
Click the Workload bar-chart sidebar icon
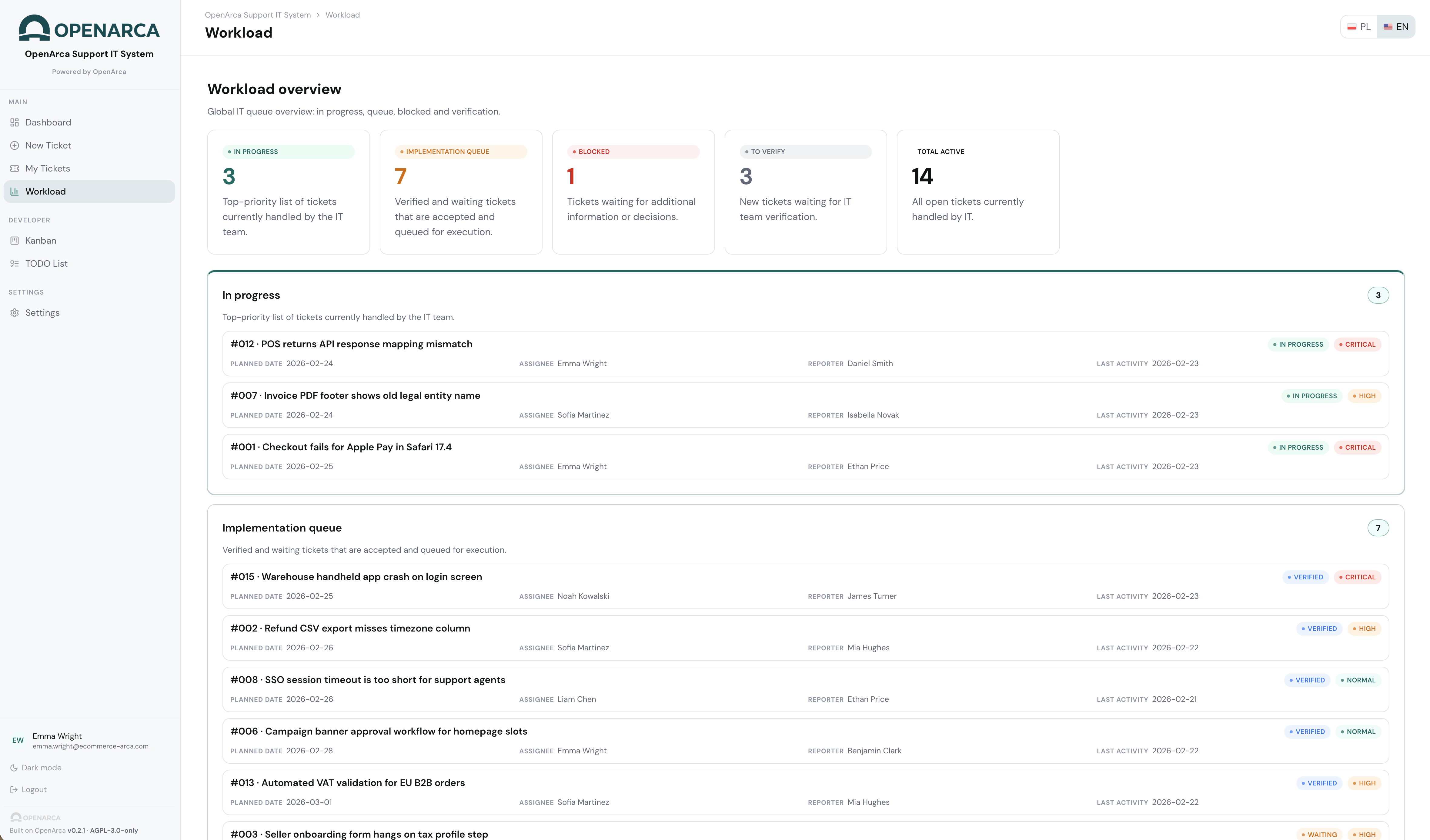click(x=14, y=191)
